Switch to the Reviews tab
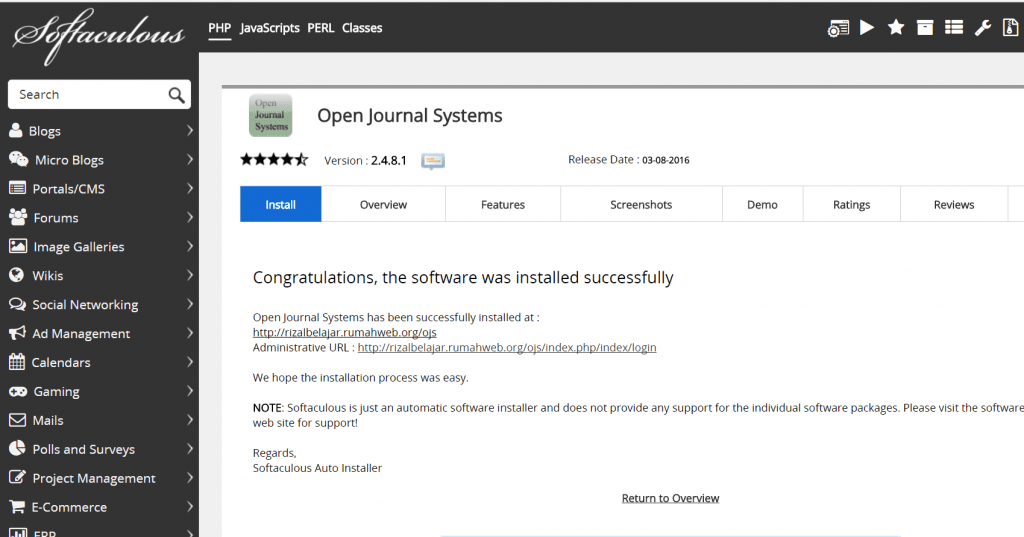Viewport: 1024px width, 537px height. tap(954, 204)
